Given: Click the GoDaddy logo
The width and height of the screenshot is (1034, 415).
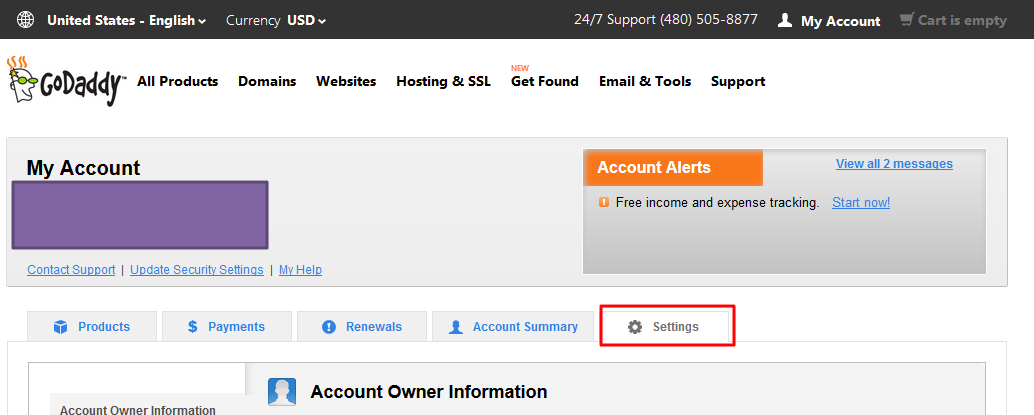Looking at the screenshot, I should (x=66, y=80).
